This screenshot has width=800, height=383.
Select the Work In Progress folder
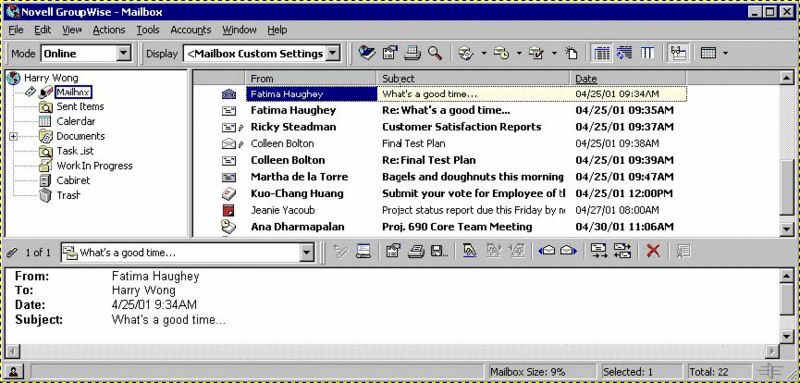click(x=94, y=166)
